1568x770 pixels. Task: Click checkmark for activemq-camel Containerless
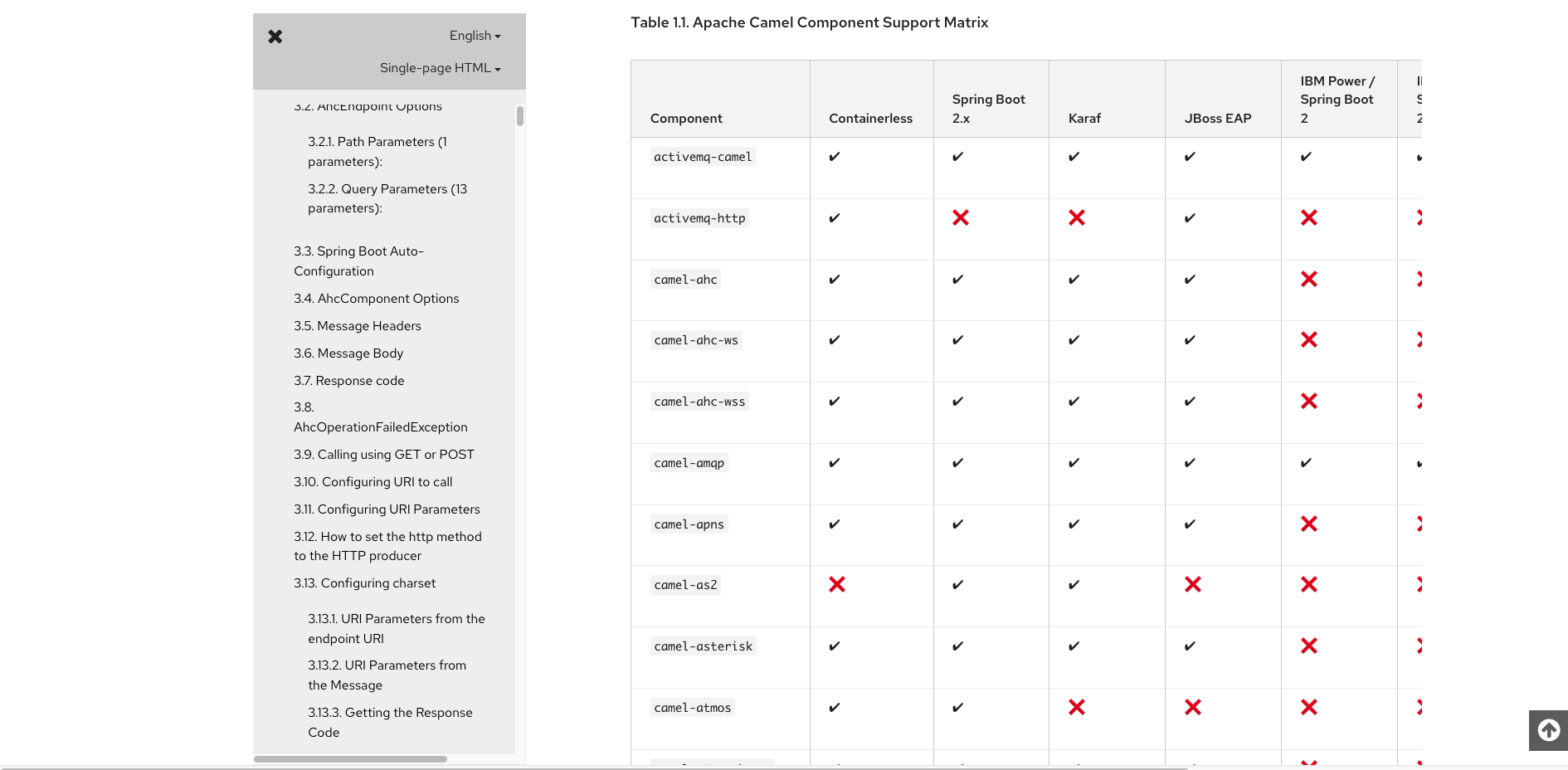click(835, 157)
